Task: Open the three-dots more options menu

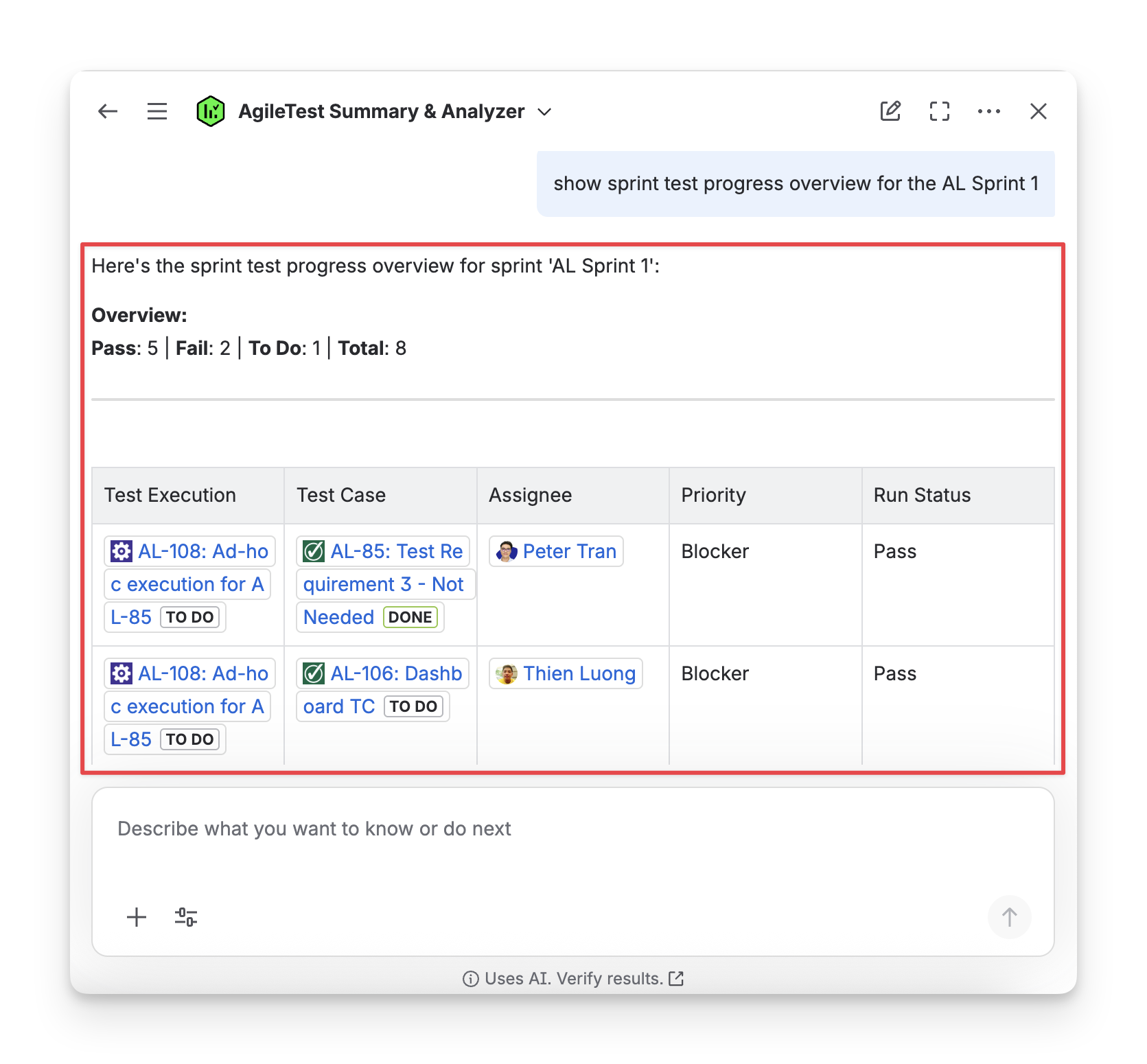Action: [x=988, y=111]
